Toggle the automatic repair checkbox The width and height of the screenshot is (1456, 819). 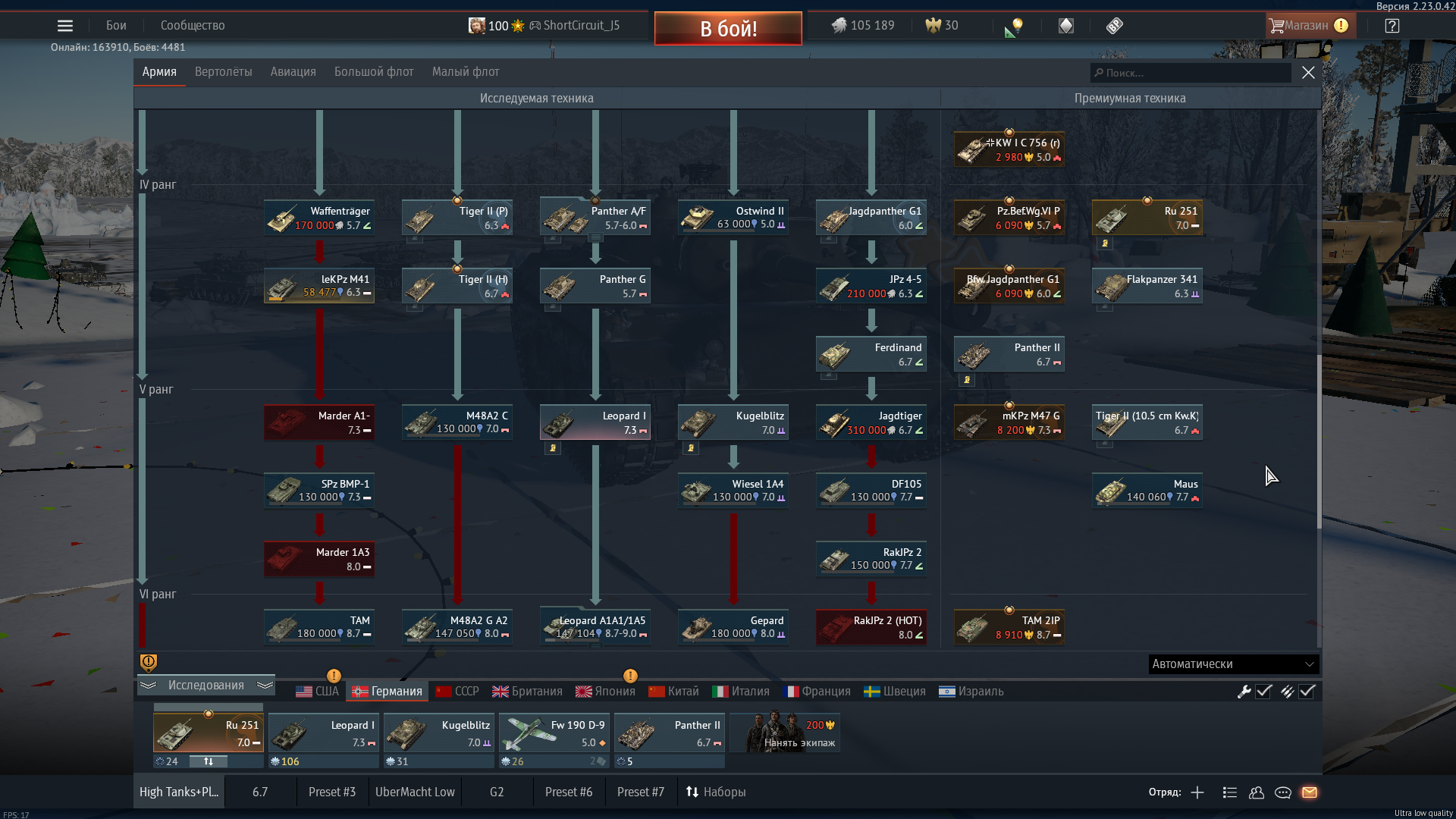click(x=1263, y=692)
